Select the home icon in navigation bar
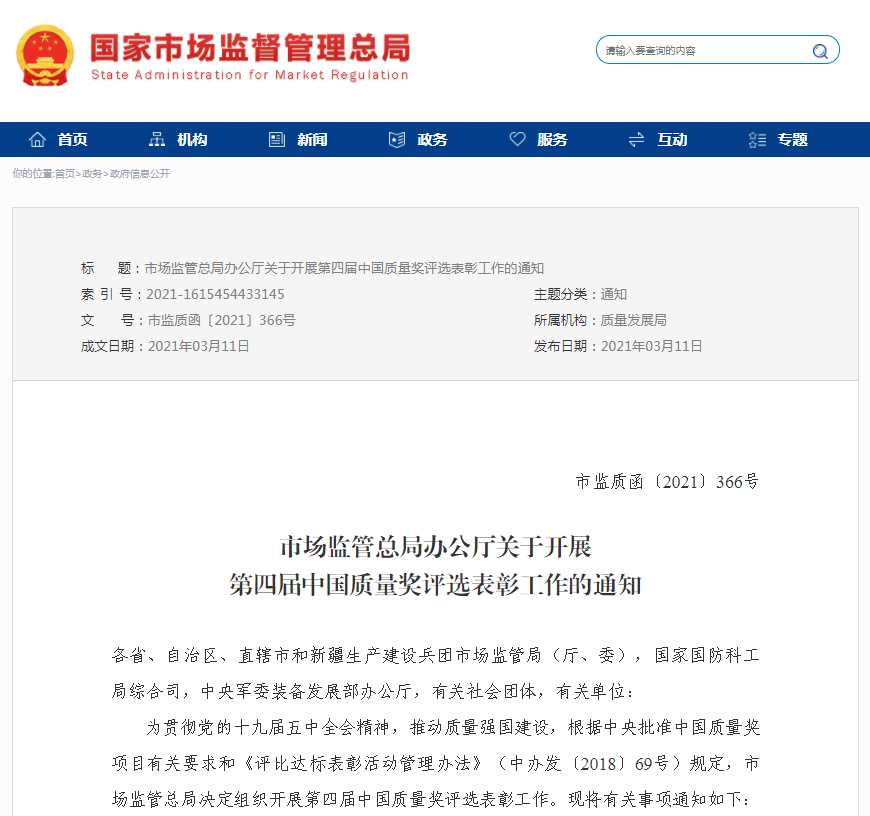The image size is (870, 816). (37, 139)
